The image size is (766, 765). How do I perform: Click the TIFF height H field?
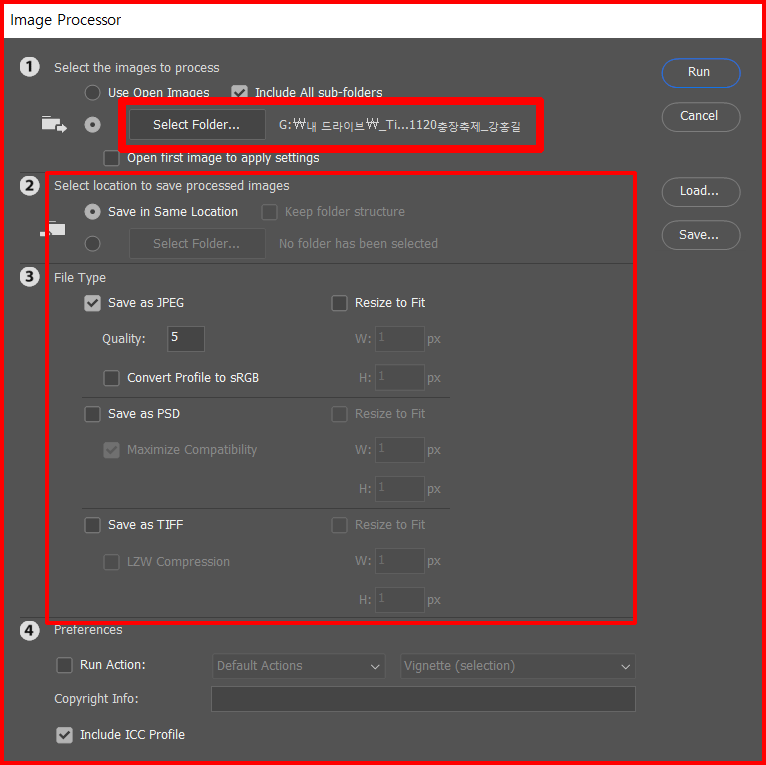click(x=400, y=599)
